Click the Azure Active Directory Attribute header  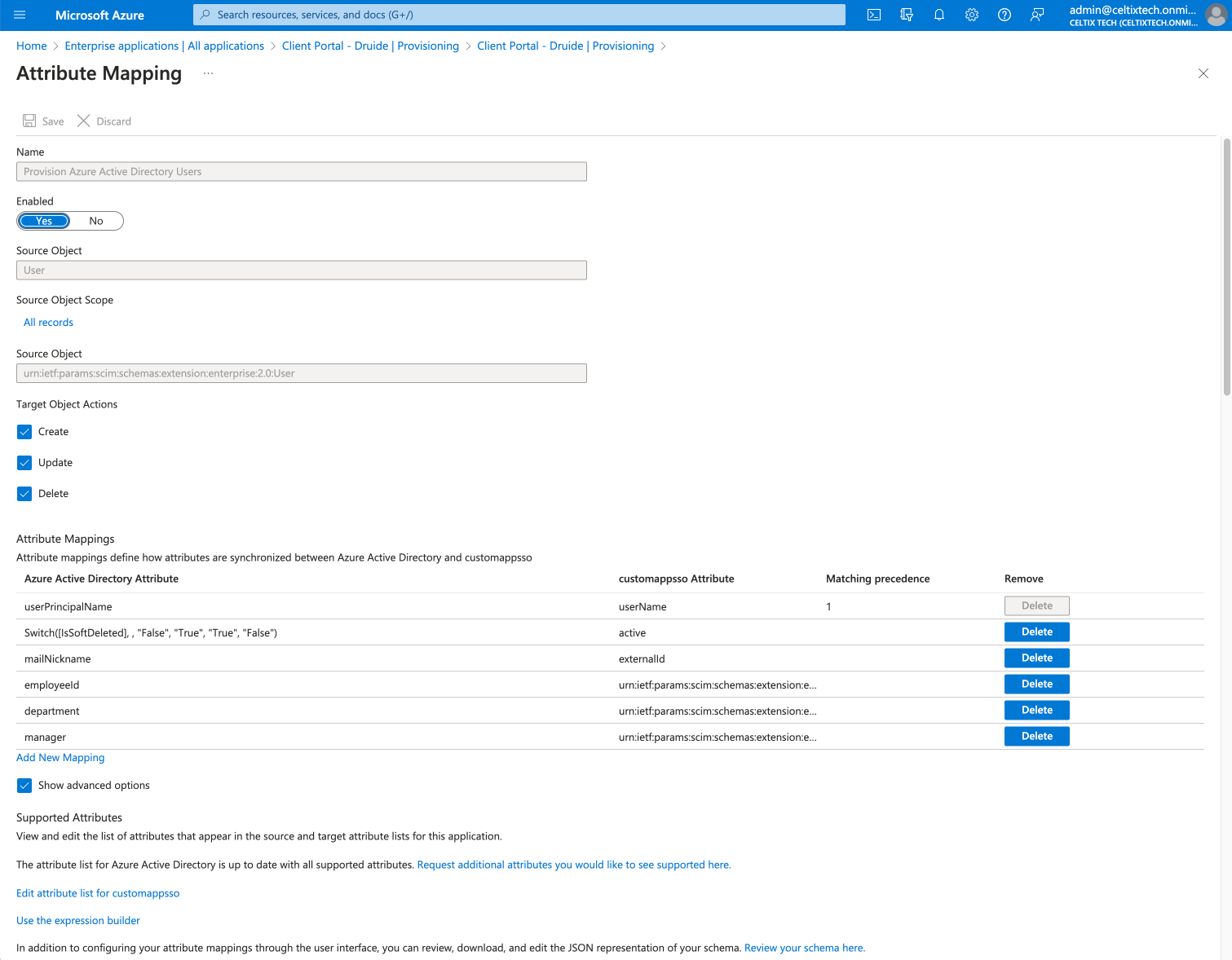pyautogui.click(x=101, y=579)
